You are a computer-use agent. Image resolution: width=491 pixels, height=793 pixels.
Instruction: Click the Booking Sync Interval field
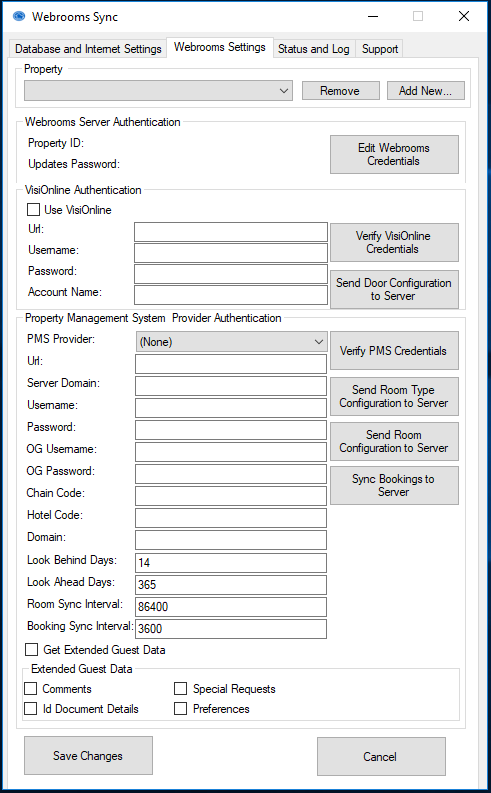point(231,629)
